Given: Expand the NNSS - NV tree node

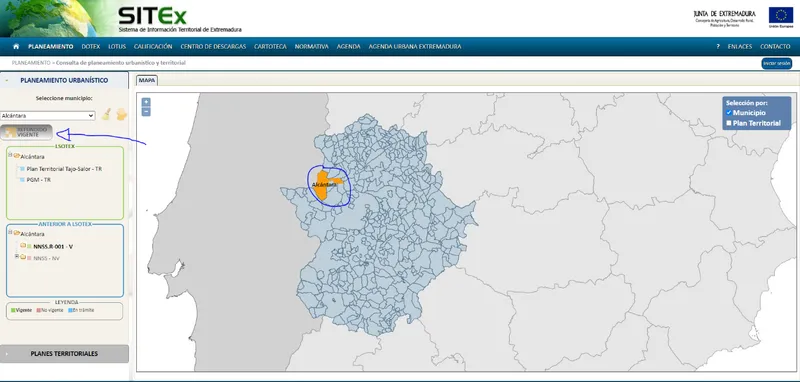Looking at the screenshot, I should click(x=17, y=257).
